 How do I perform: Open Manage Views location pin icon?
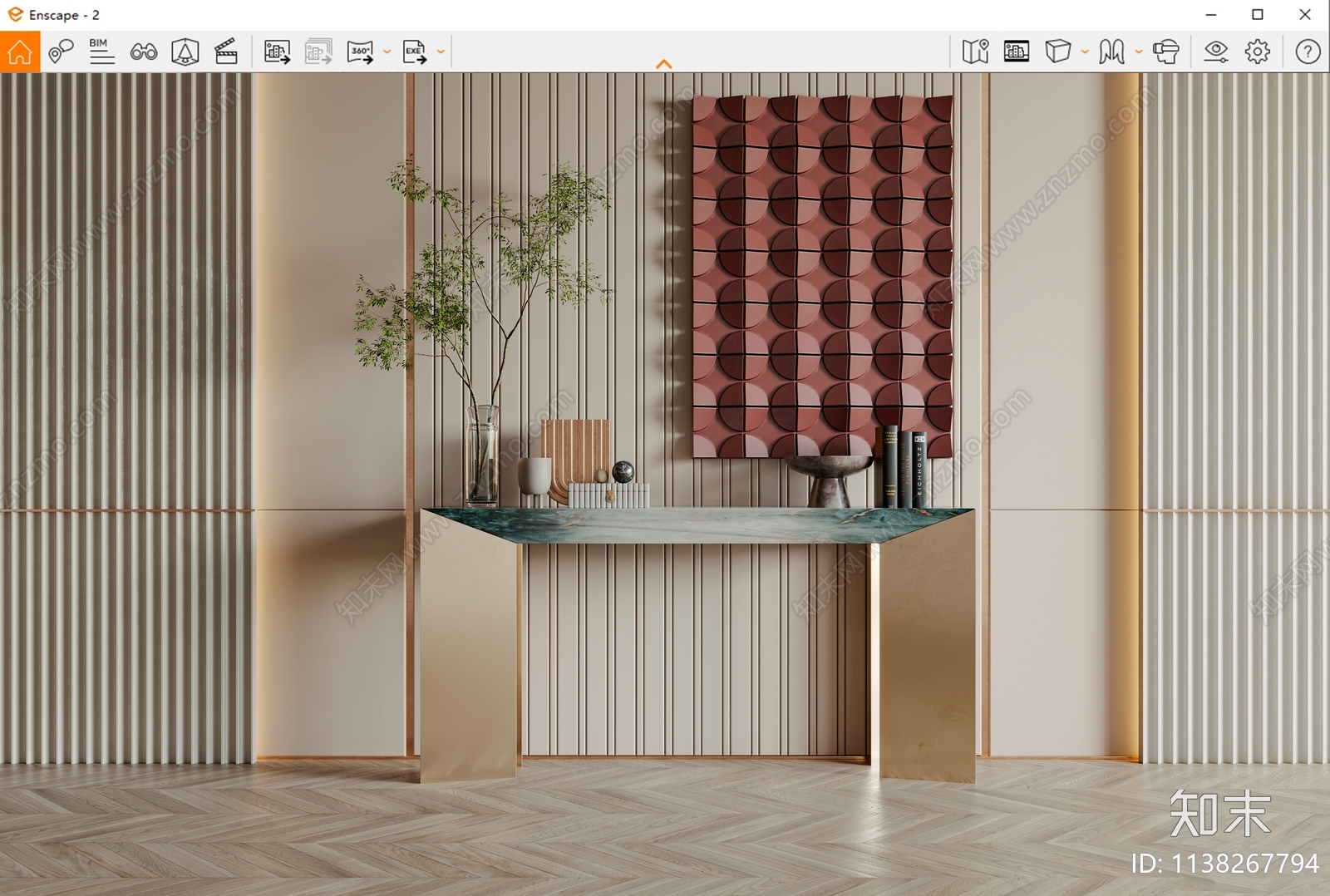[x=61, y=52]
